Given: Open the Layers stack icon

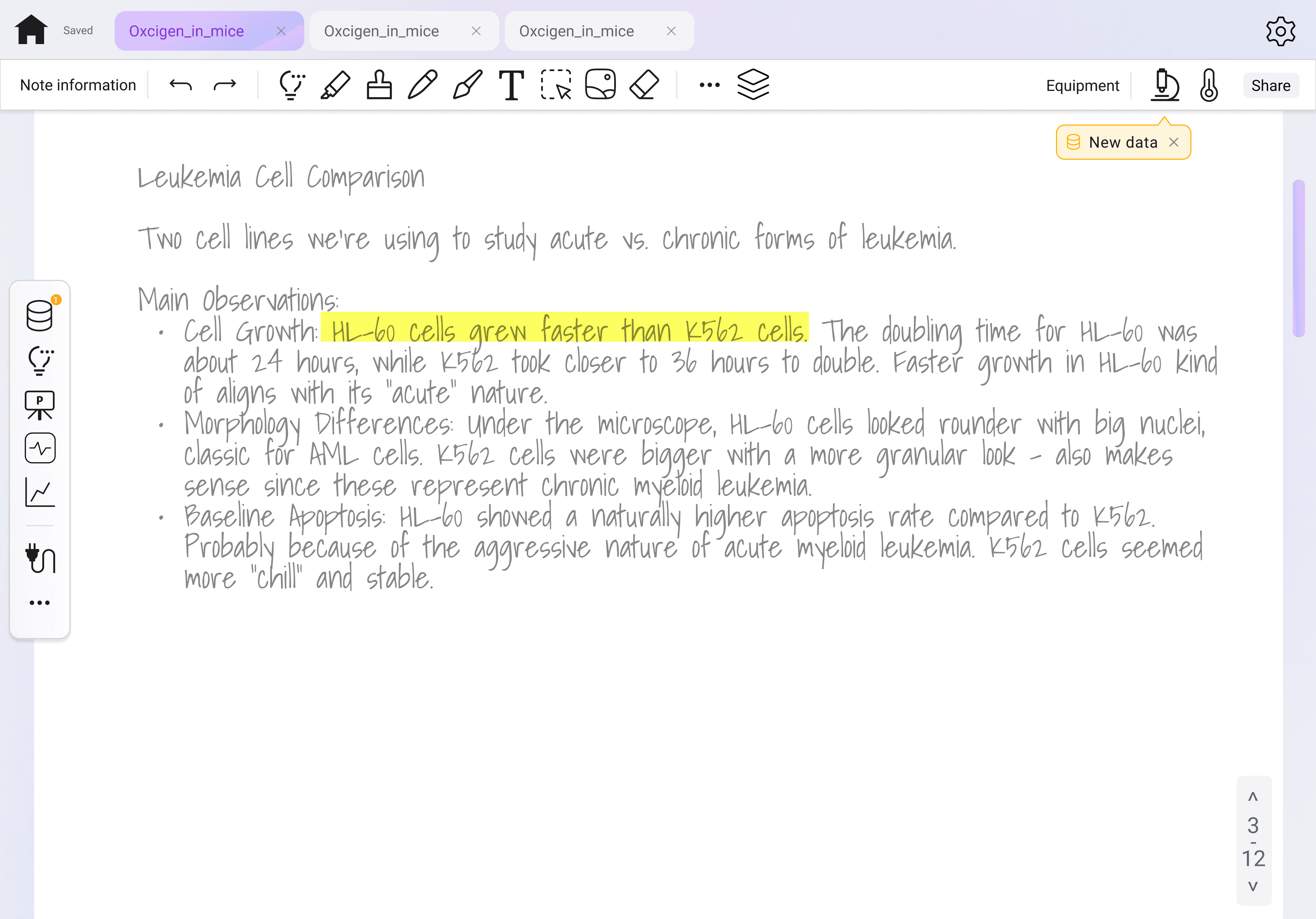Looking at the screenshot, I should [753, 85].
